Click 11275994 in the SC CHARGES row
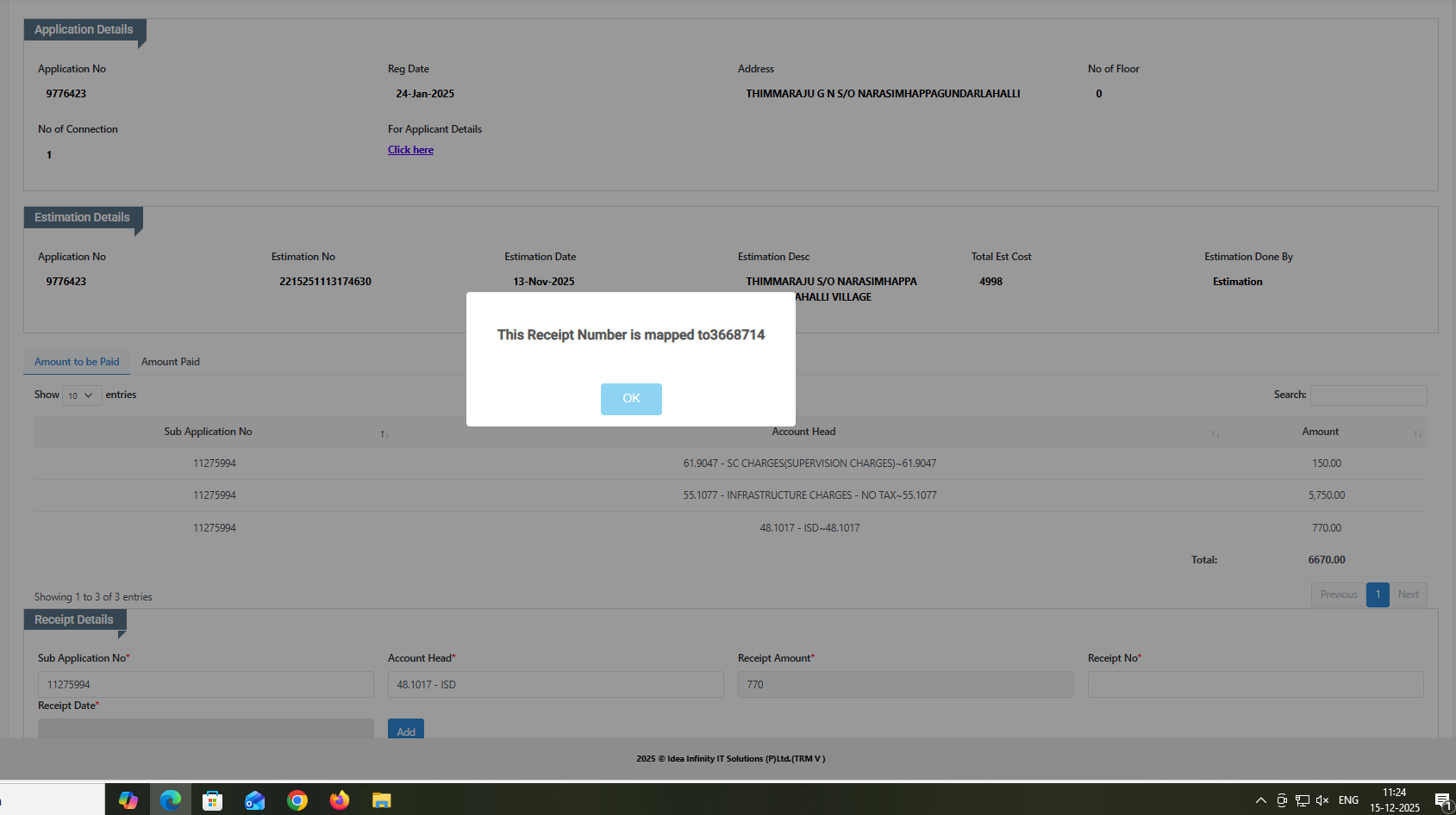 pos(215,463)
